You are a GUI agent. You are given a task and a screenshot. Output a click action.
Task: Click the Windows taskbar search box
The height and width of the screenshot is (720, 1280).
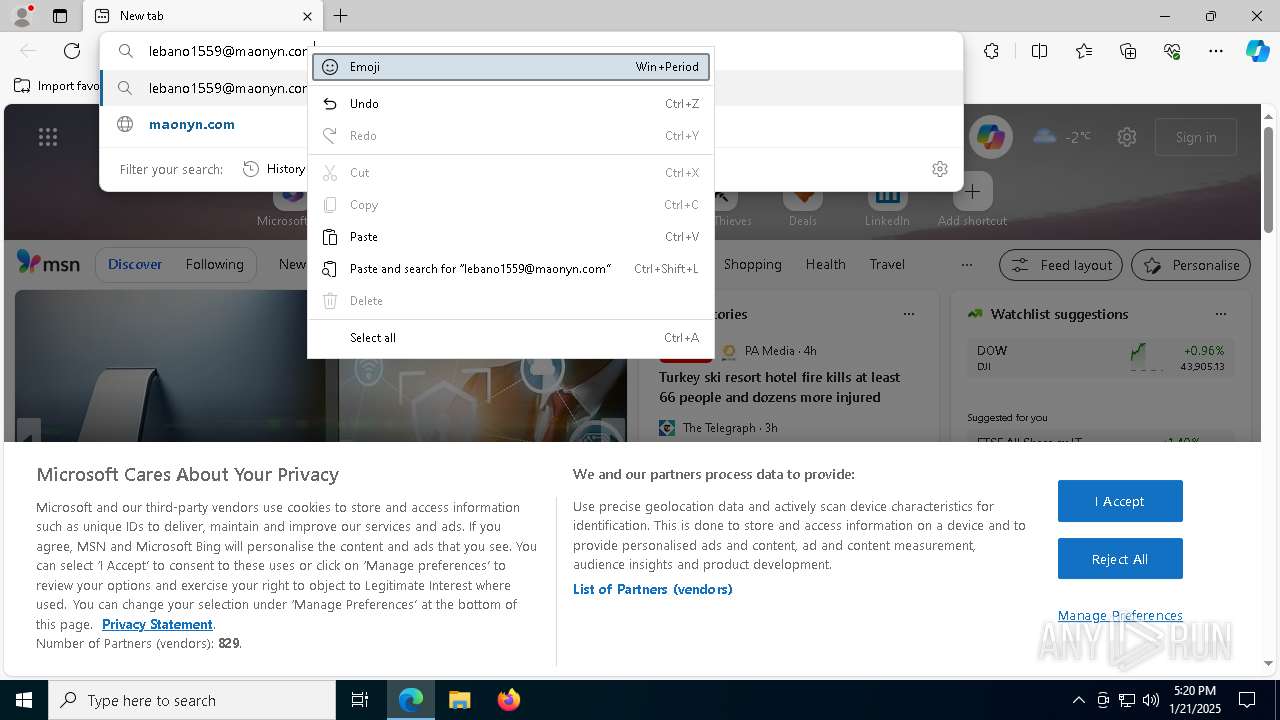[x=192, y=700]
